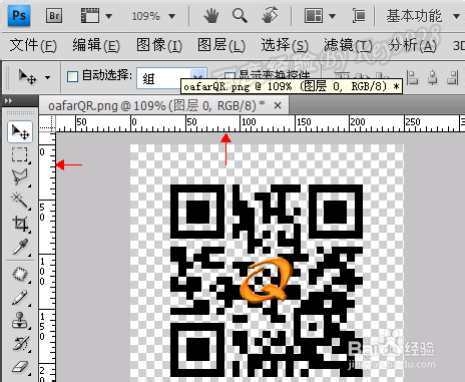
Task: Select the Clone Stamp tool
Action: [20, 320]
